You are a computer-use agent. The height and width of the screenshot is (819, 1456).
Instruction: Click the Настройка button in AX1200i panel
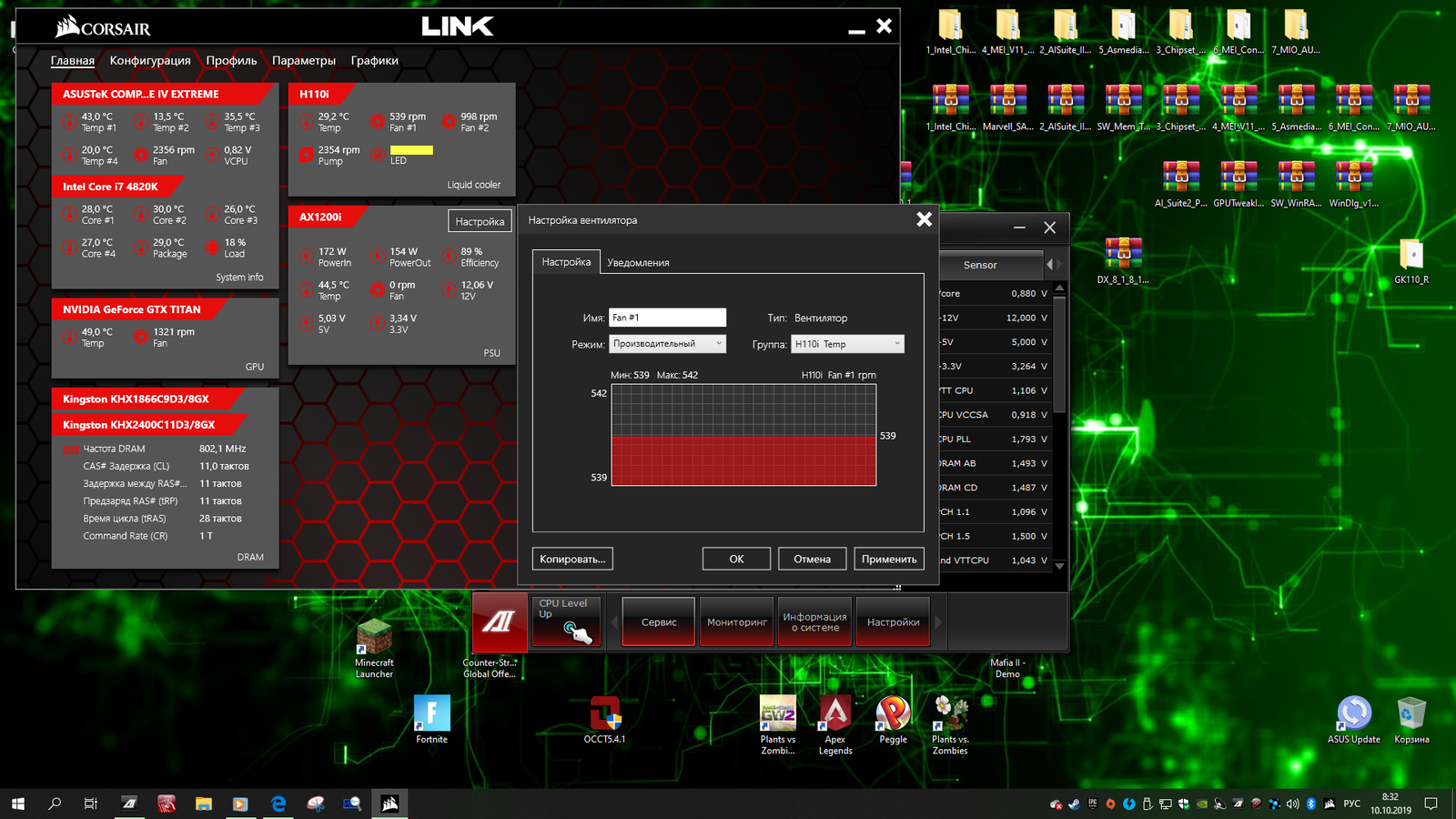point(480,221)
